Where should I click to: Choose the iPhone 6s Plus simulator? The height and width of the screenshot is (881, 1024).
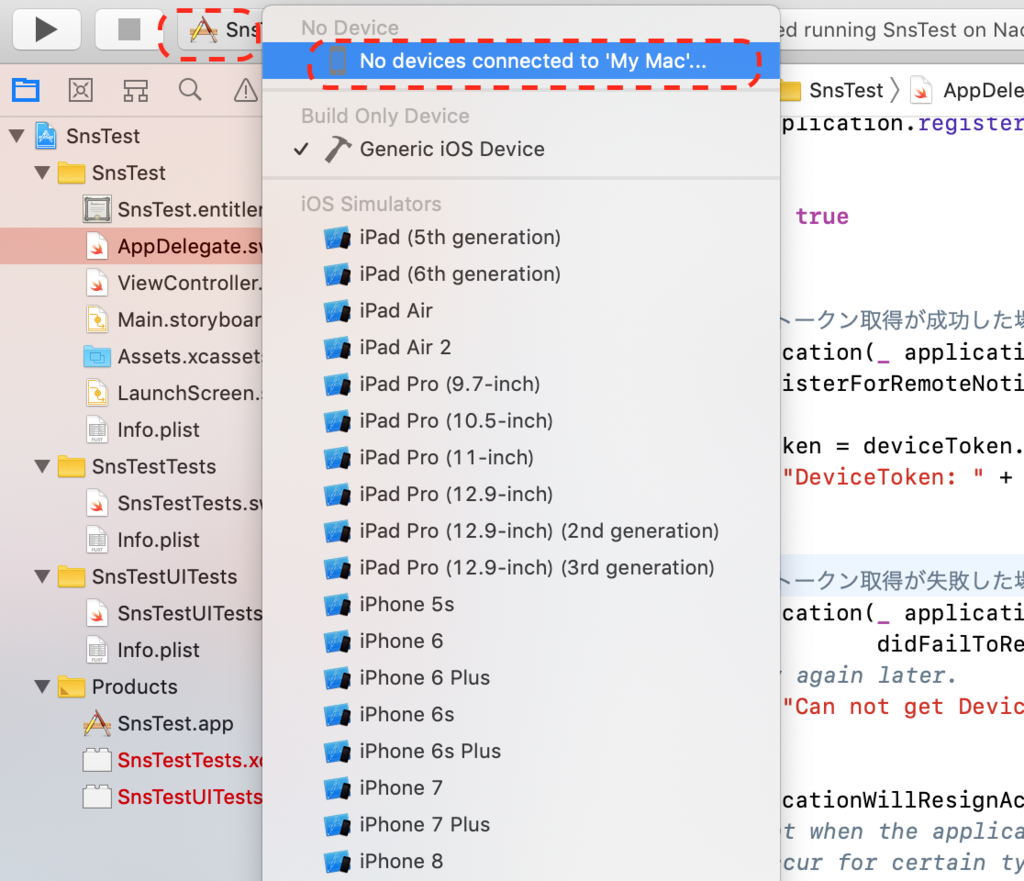(521, 751)
